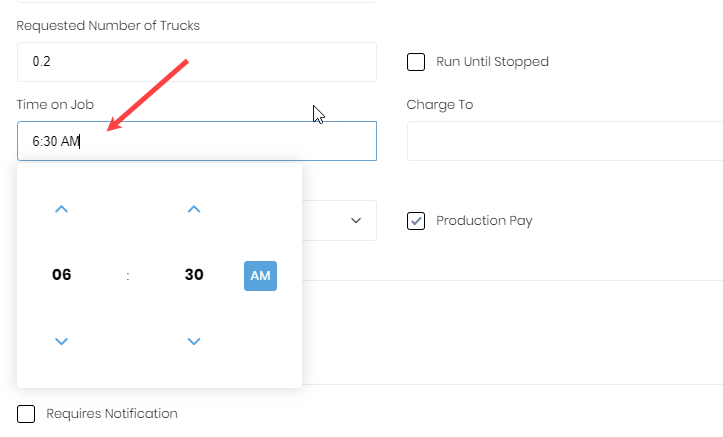This screenshot has height=437, width=723.
Task: Select the hour value 06
Action: click(62, 275)
